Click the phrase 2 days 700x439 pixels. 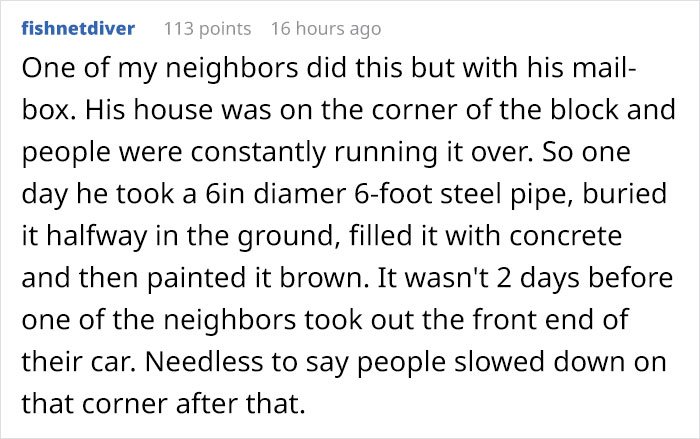point(539,280)
